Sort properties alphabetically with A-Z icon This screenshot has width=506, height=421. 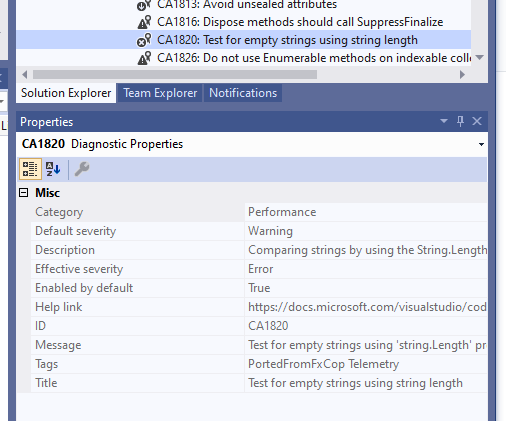(53, 169)
